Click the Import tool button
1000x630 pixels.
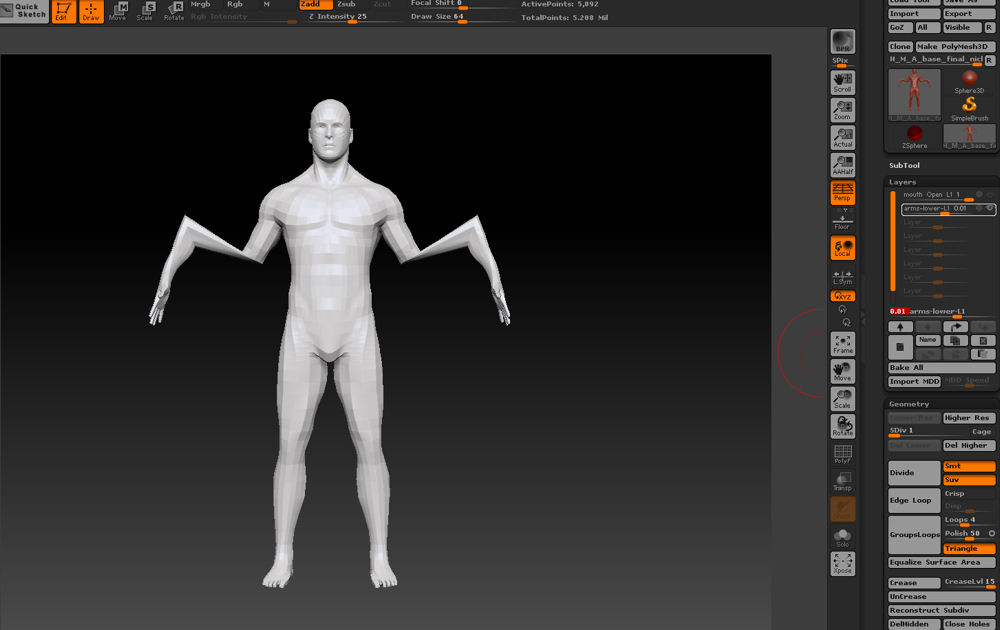pyautogui.click(x=914, y=13)
